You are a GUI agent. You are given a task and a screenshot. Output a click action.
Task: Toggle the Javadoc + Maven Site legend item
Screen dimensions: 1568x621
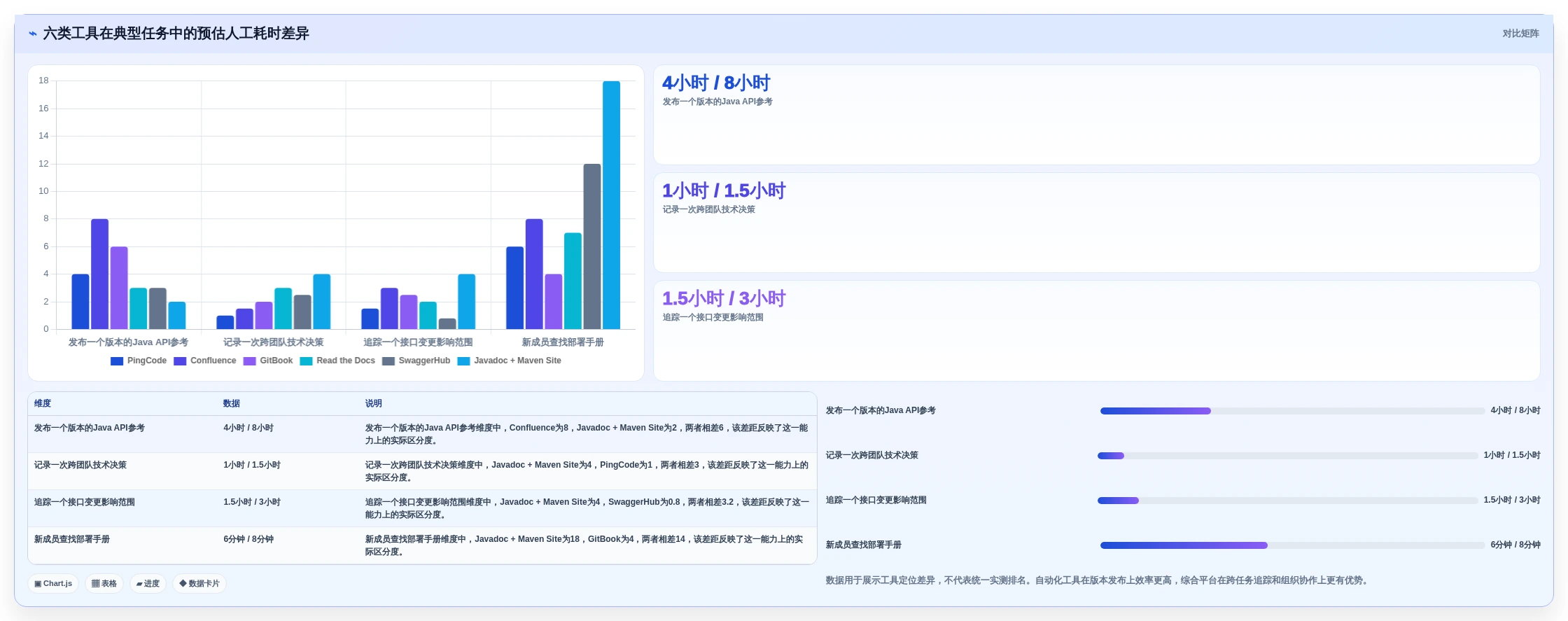pyautogui.click(x=510, y=361)
